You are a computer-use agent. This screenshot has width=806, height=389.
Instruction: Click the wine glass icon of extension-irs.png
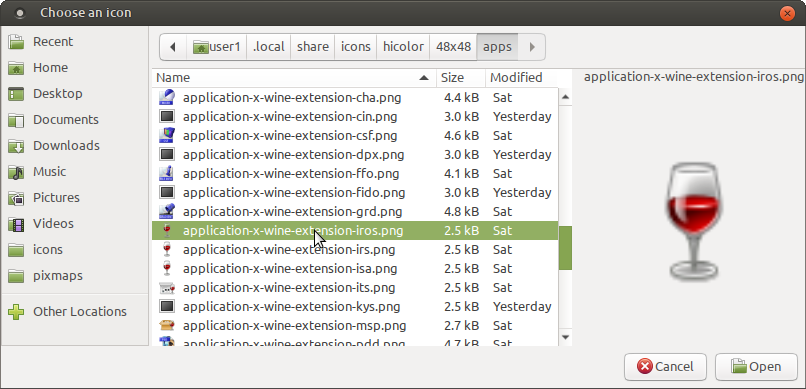[x=167, y=249]
